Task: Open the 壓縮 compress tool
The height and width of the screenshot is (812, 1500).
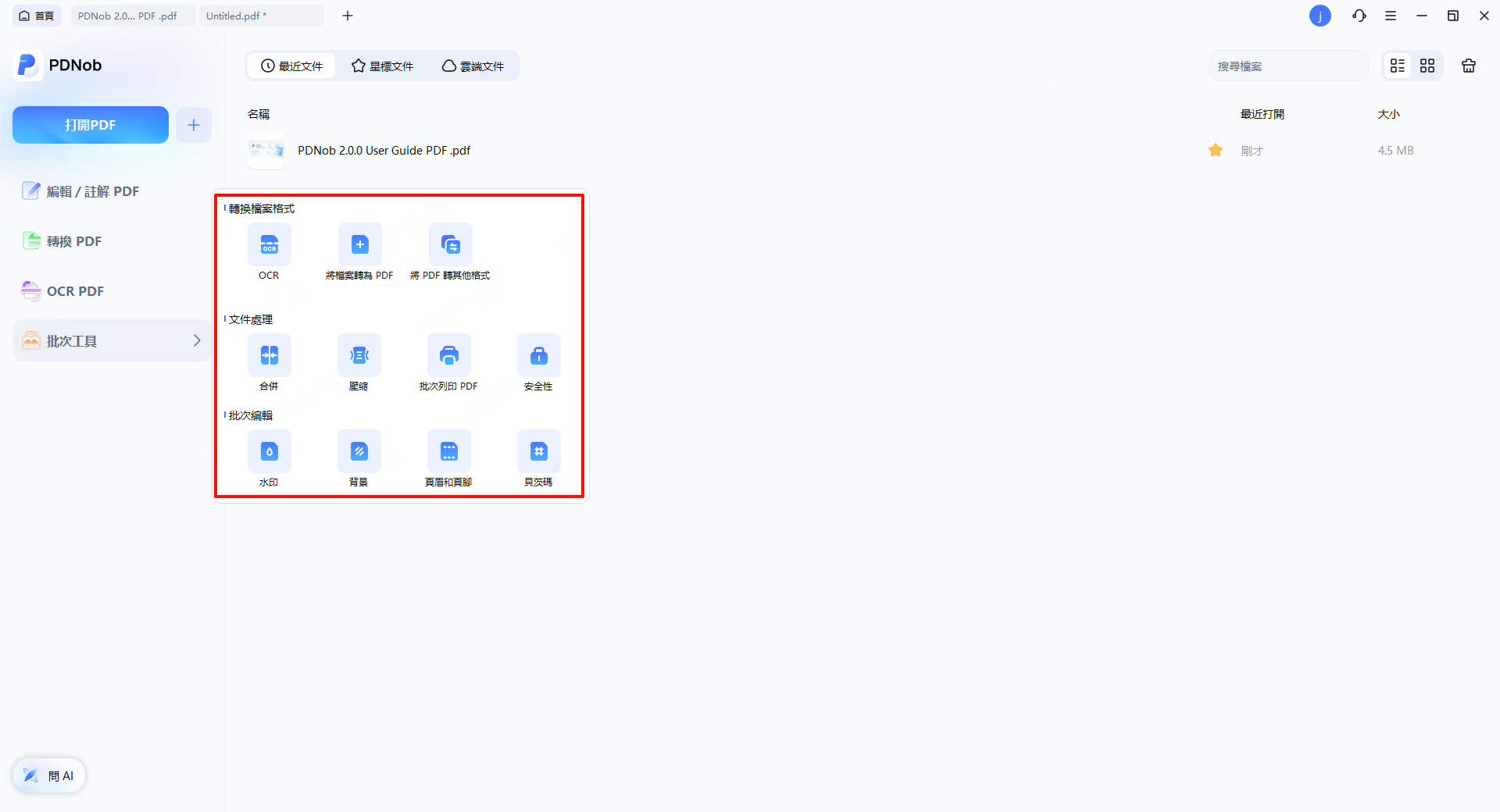Action: (x=359, y=355)
